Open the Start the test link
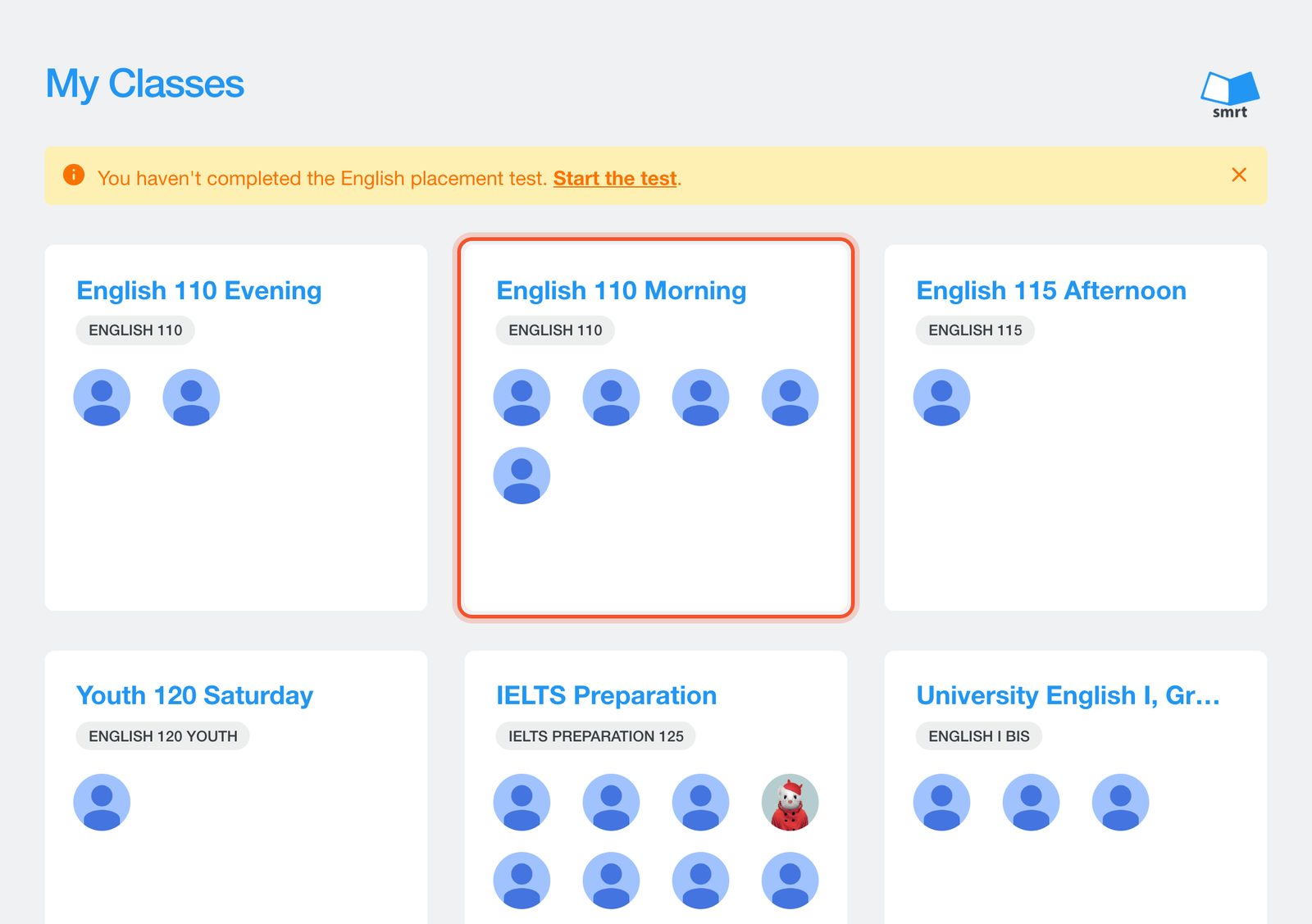Viewport: 1312px width, 924px height. pos(615,178)
